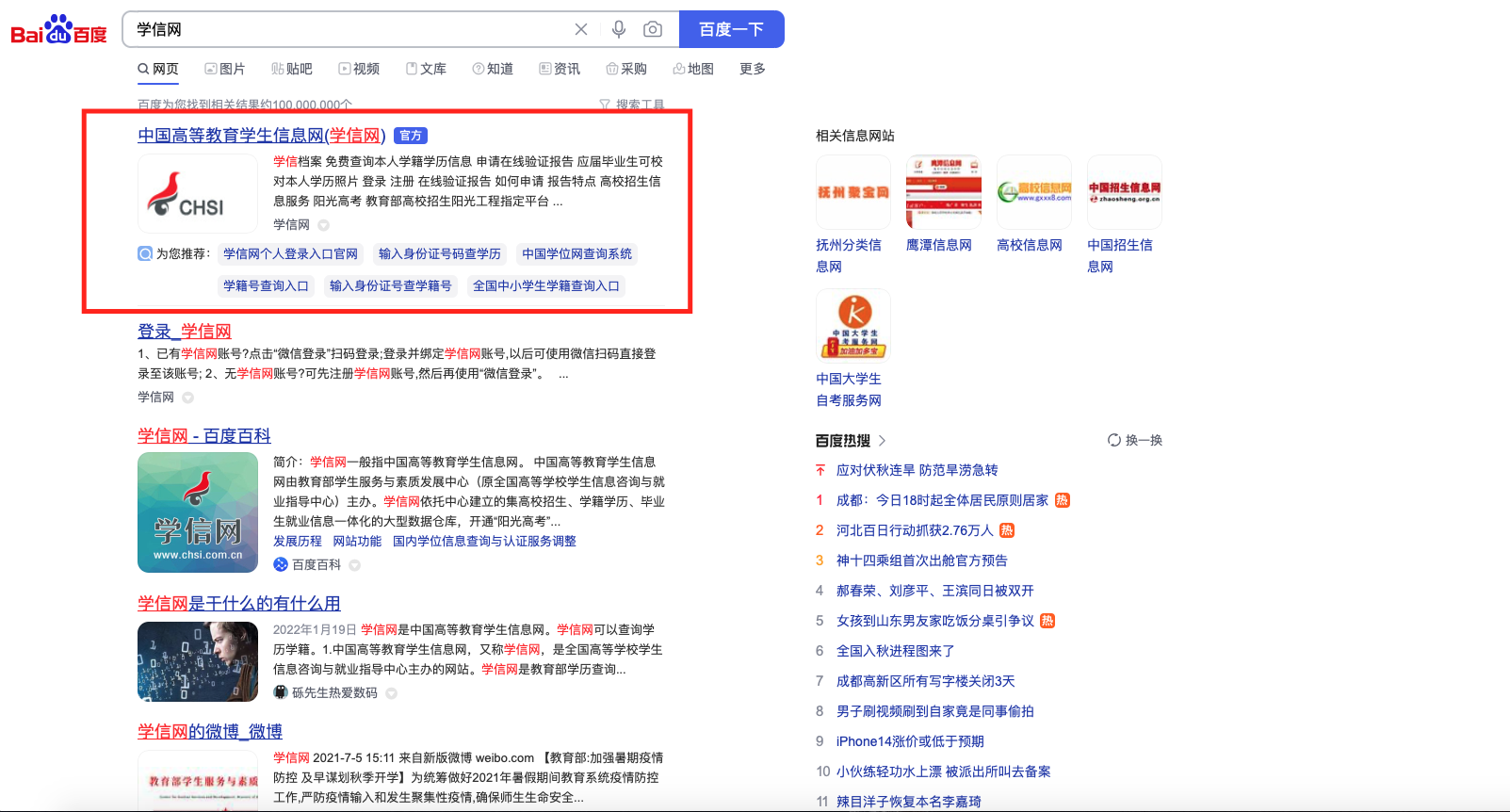Refresh hot searches with 换一换

(x=1135, y=440)
